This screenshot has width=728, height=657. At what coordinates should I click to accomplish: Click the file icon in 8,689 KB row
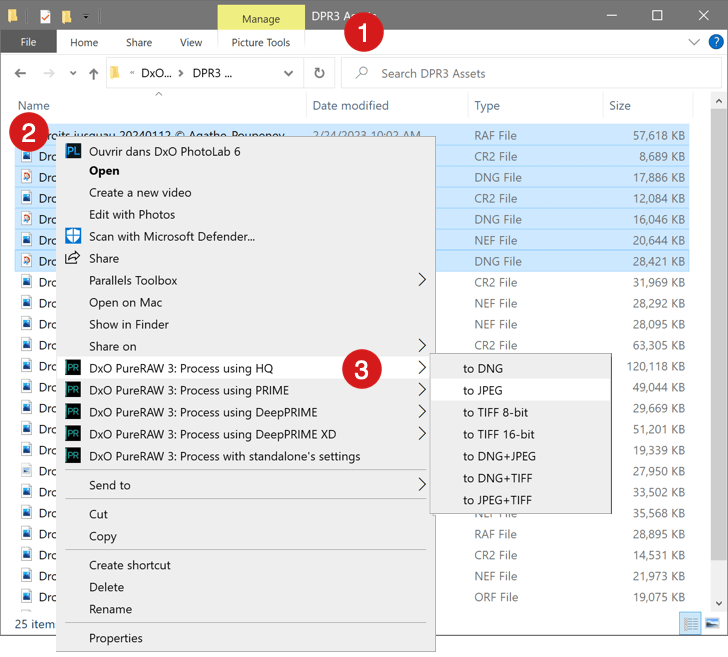pyautogui.click(x=27, y=156)
